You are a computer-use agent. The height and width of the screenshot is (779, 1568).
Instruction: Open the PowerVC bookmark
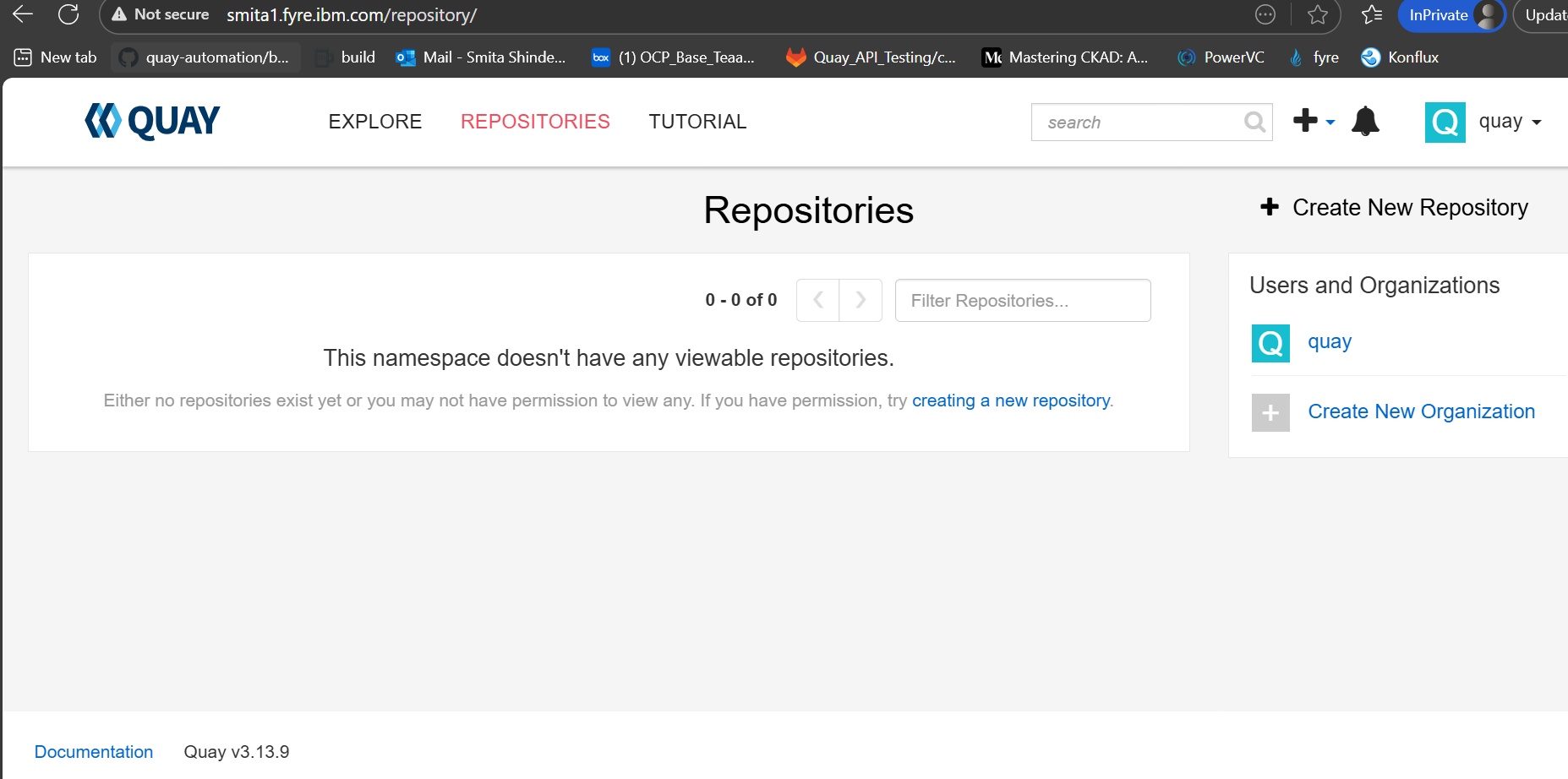click(x=1221, y=57)
